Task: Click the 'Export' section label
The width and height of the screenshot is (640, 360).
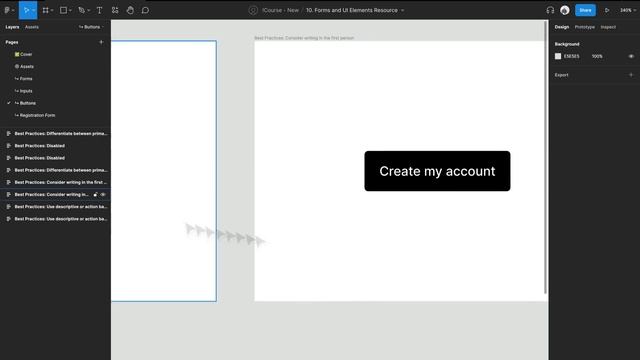Action: coord(561,75)
